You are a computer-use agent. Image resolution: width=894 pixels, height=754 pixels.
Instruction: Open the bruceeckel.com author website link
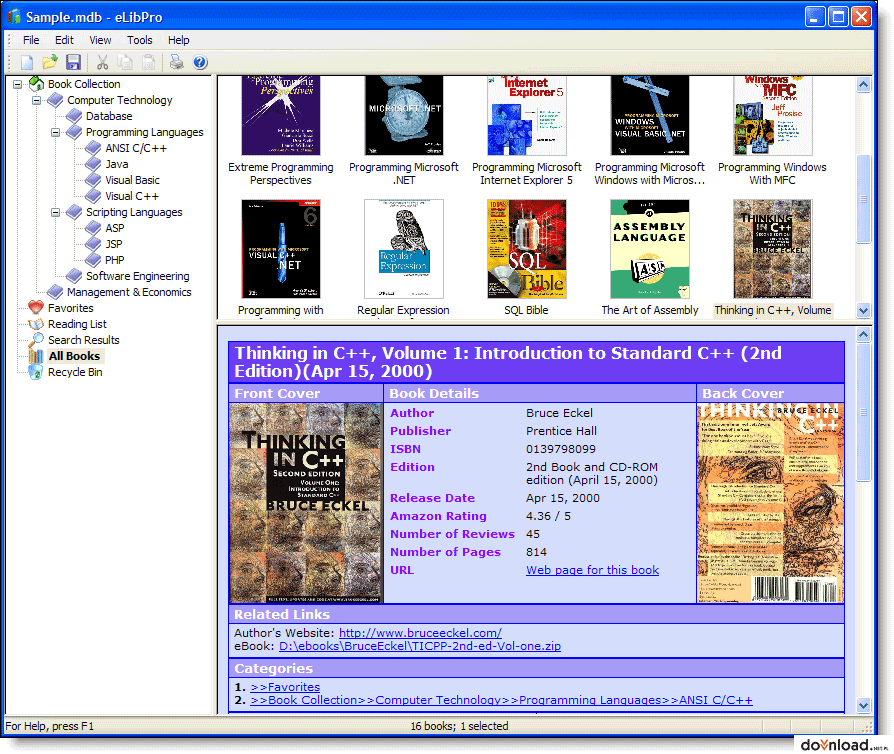click(x=420, y=633)
